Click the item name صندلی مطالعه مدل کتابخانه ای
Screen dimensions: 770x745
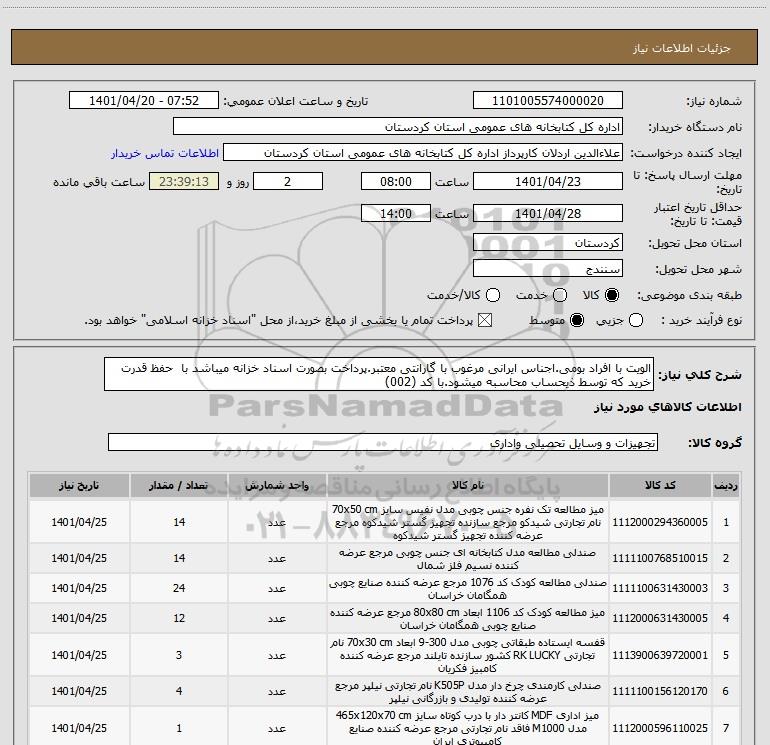468,558
